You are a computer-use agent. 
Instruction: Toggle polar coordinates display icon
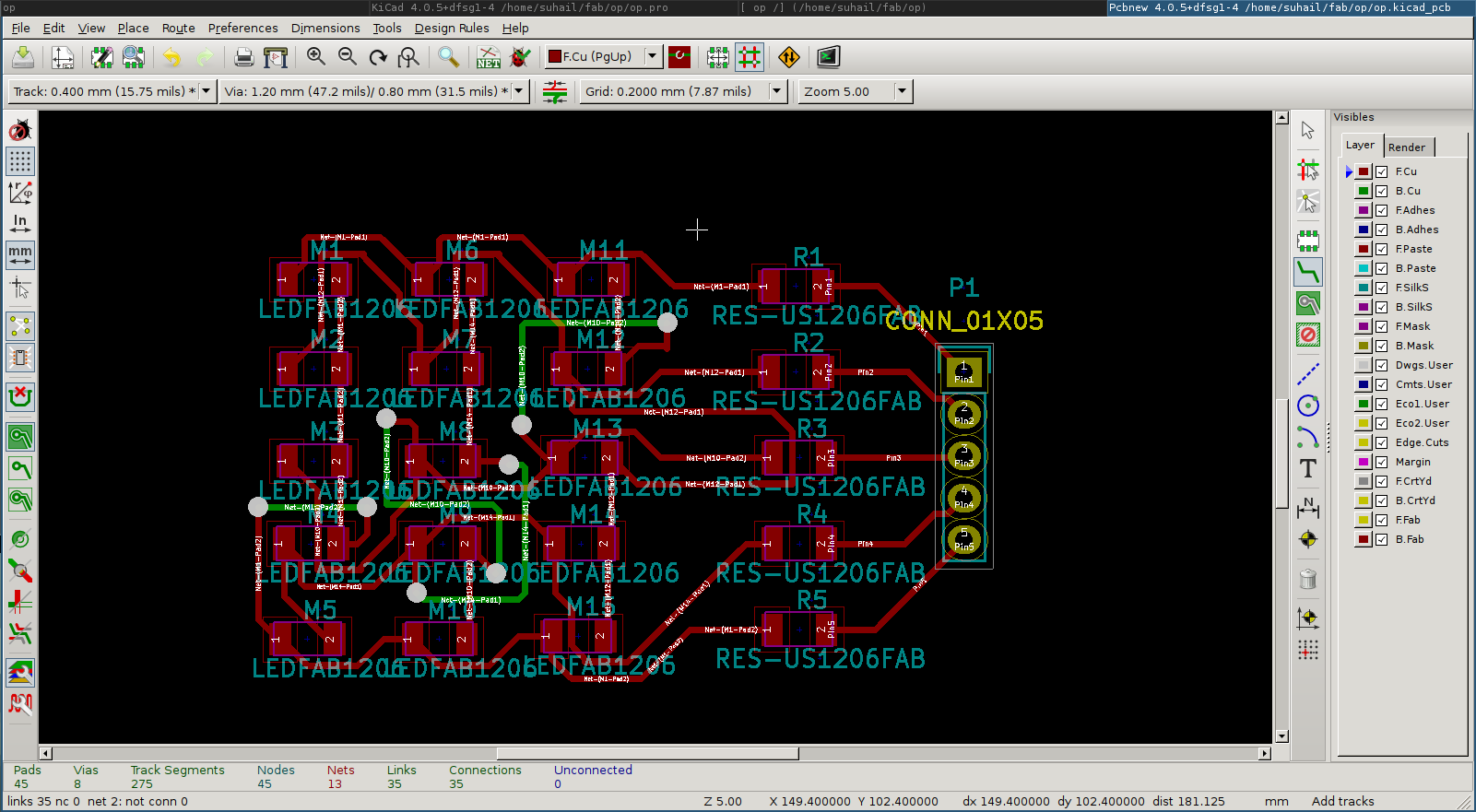coord(20,192)
